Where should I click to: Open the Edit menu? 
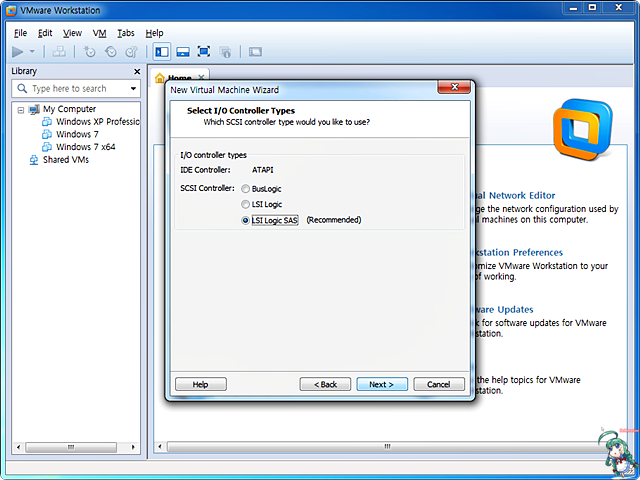[x=45, y=33]
